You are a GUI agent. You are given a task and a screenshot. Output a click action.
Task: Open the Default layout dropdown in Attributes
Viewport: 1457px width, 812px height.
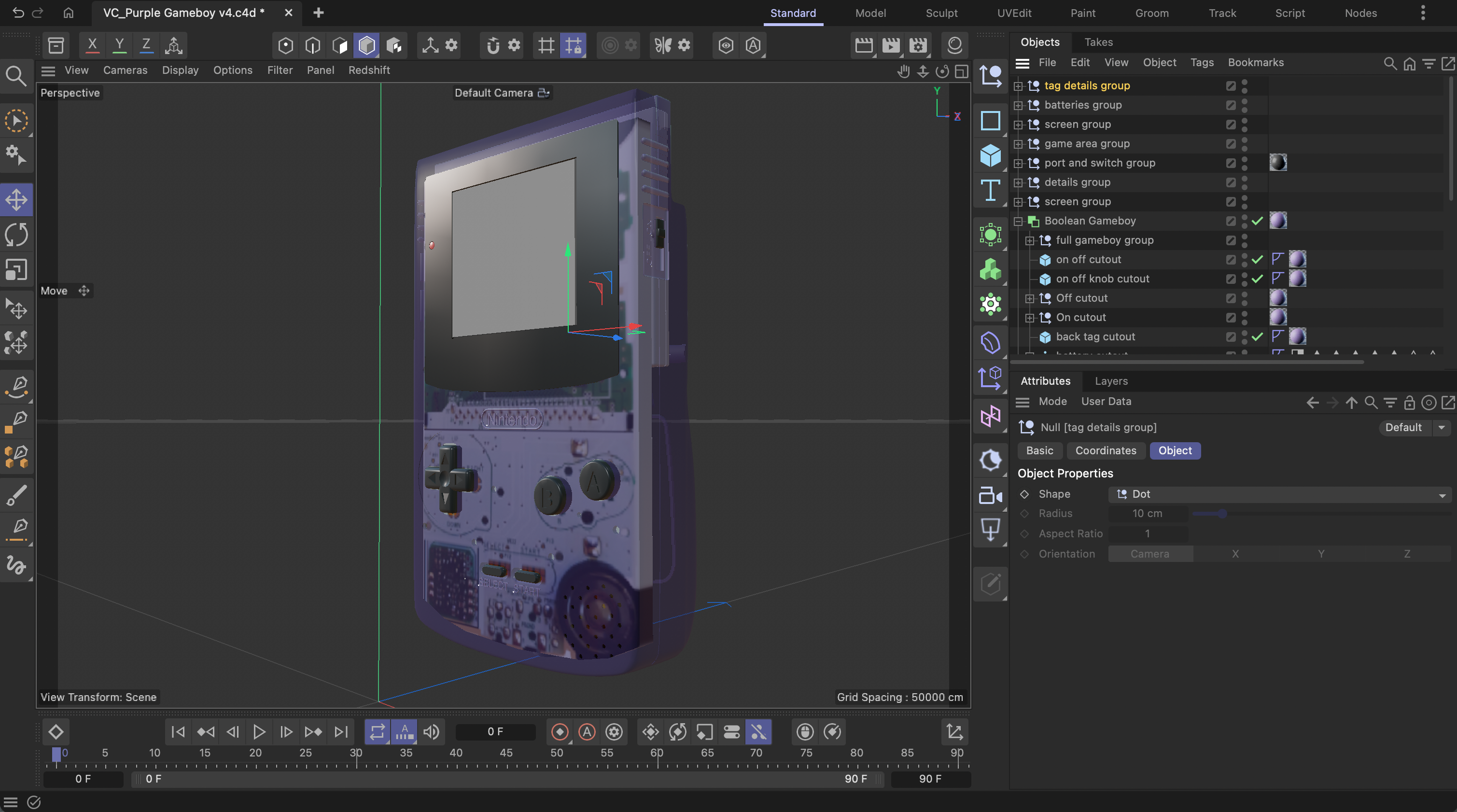1414,428
